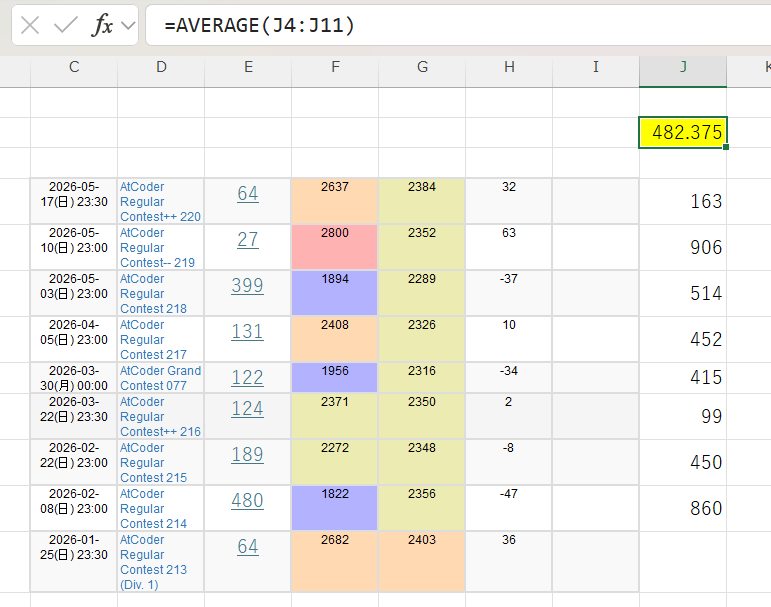Select the date cell 2026-05-10(日) 23:00
Screen dimensions: 771x607
[x=74, y=247]
